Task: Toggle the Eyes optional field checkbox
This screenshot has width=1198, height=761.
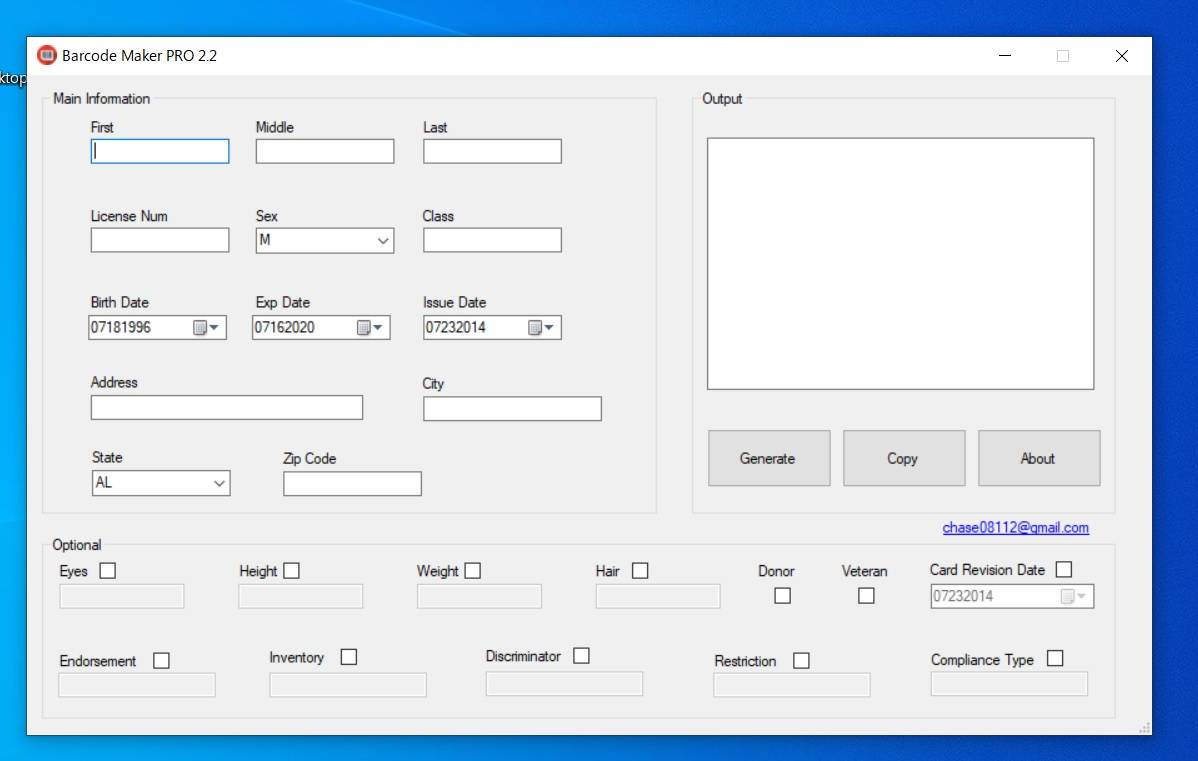Action: pos(107,570)
